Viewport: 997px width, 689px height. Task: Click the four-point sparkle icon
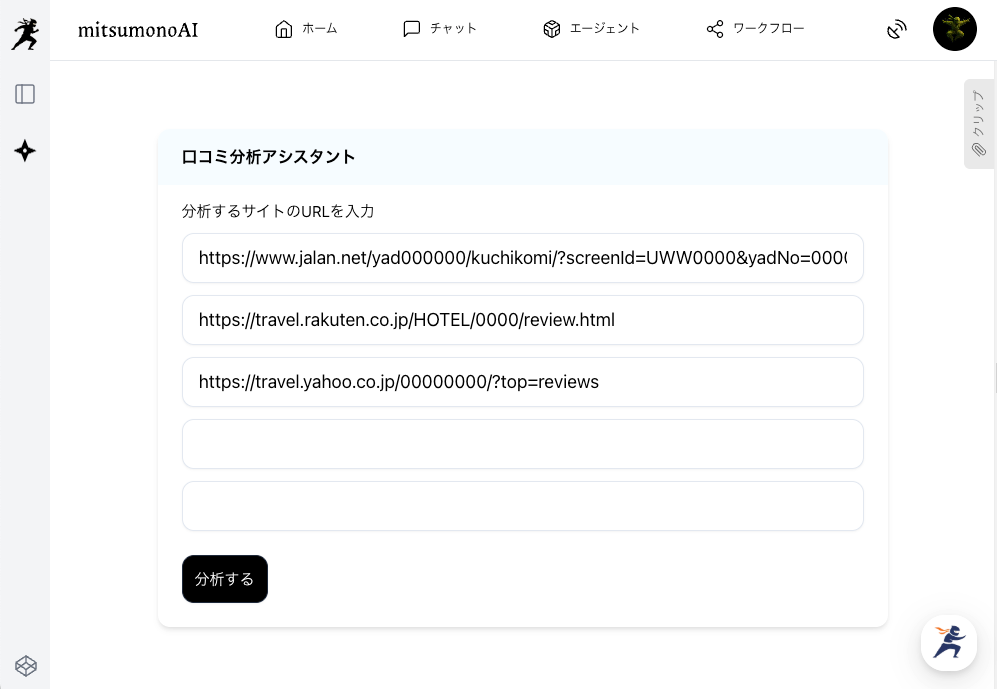(25, 151)
